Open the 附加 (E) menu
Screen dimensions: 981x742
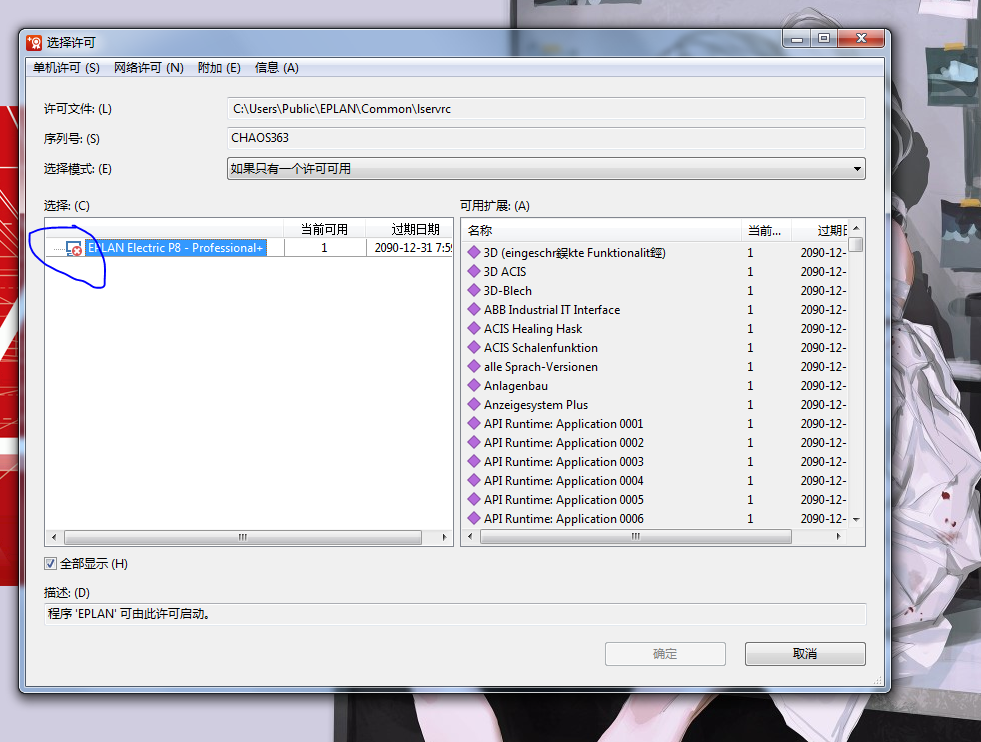[219, 68]
